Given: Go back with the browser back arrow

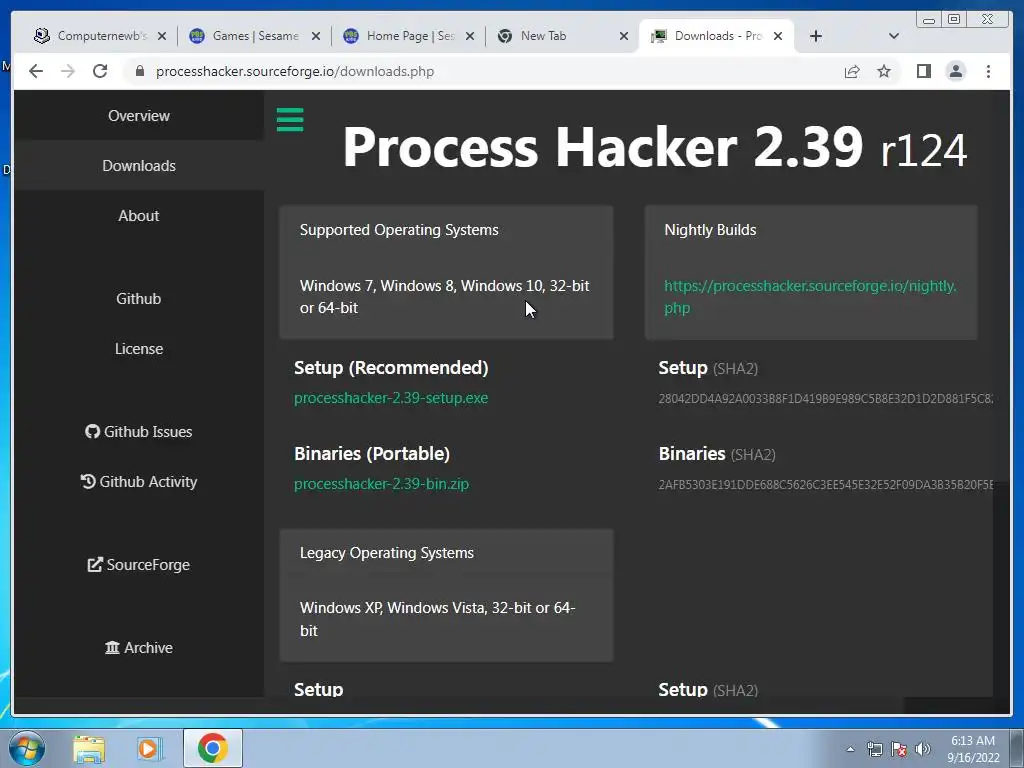Looking at the screenshot, I should (x=36, y=71).
